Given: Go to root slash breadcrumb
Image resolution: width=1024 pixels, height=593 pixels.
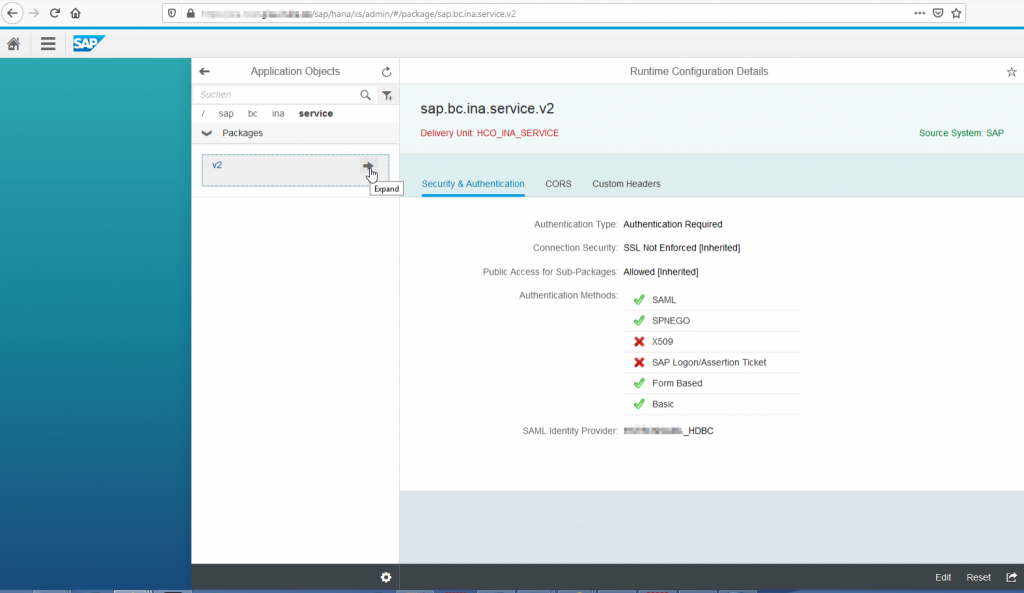Looking at the screenshot, I should pos(203,114).
